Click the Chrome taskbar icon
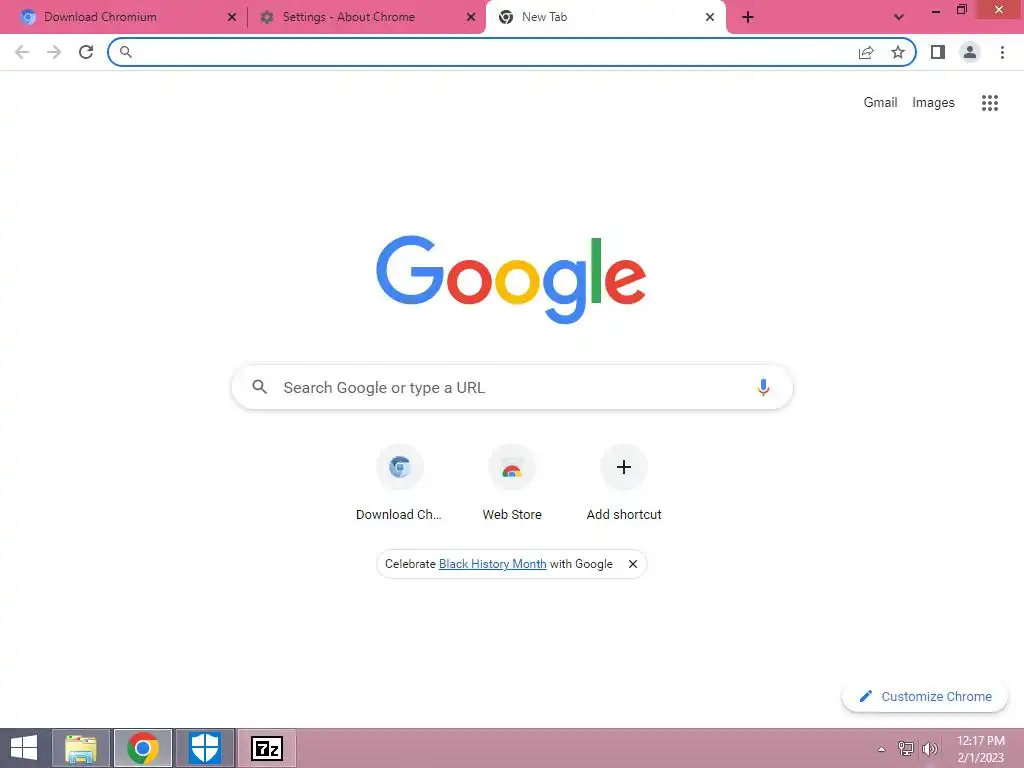This screenshot has height=768, width=1024. coord(143,748)
